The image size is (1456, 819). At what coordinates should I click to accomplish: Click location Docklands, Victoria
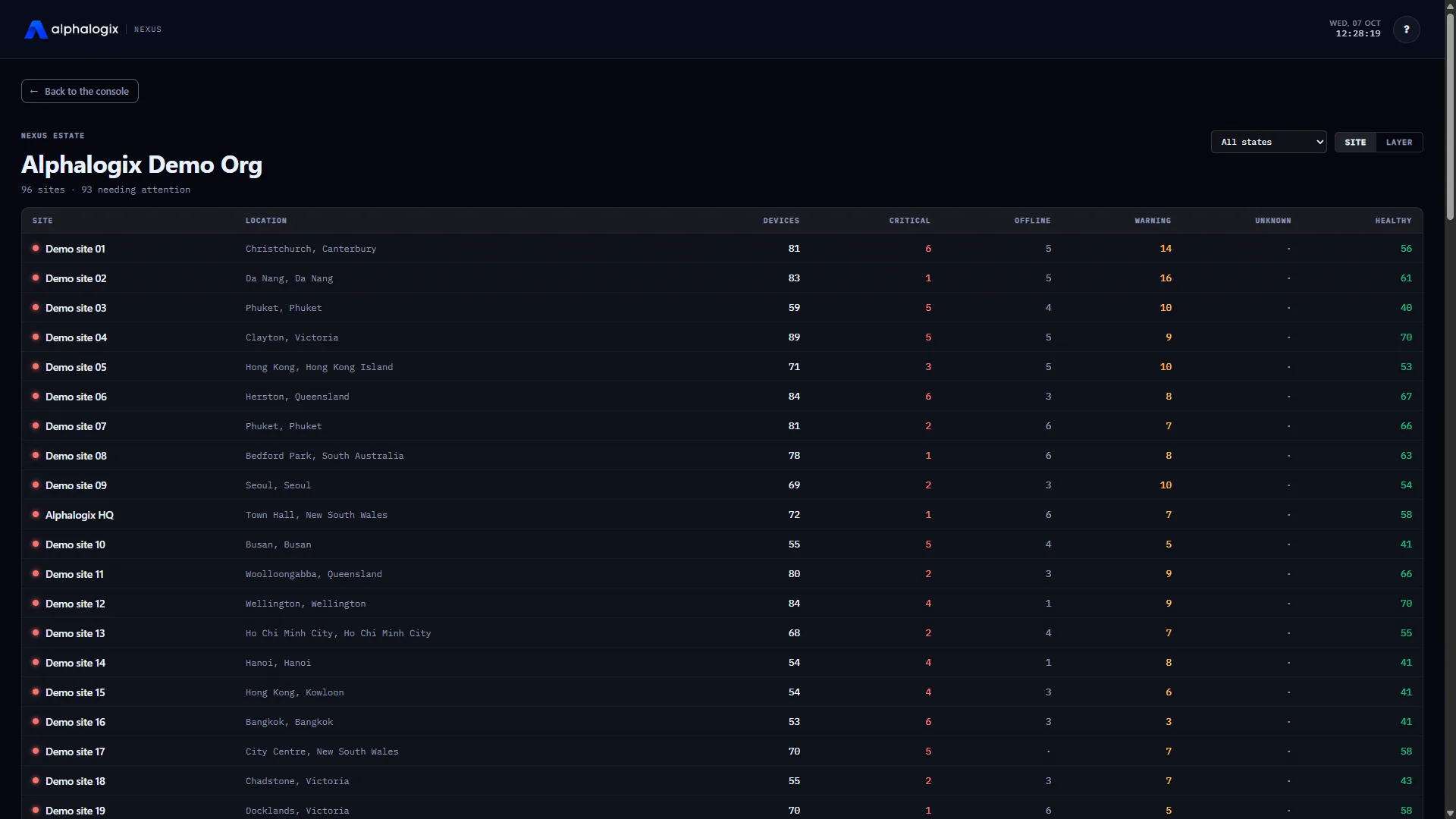pos(297,811)
